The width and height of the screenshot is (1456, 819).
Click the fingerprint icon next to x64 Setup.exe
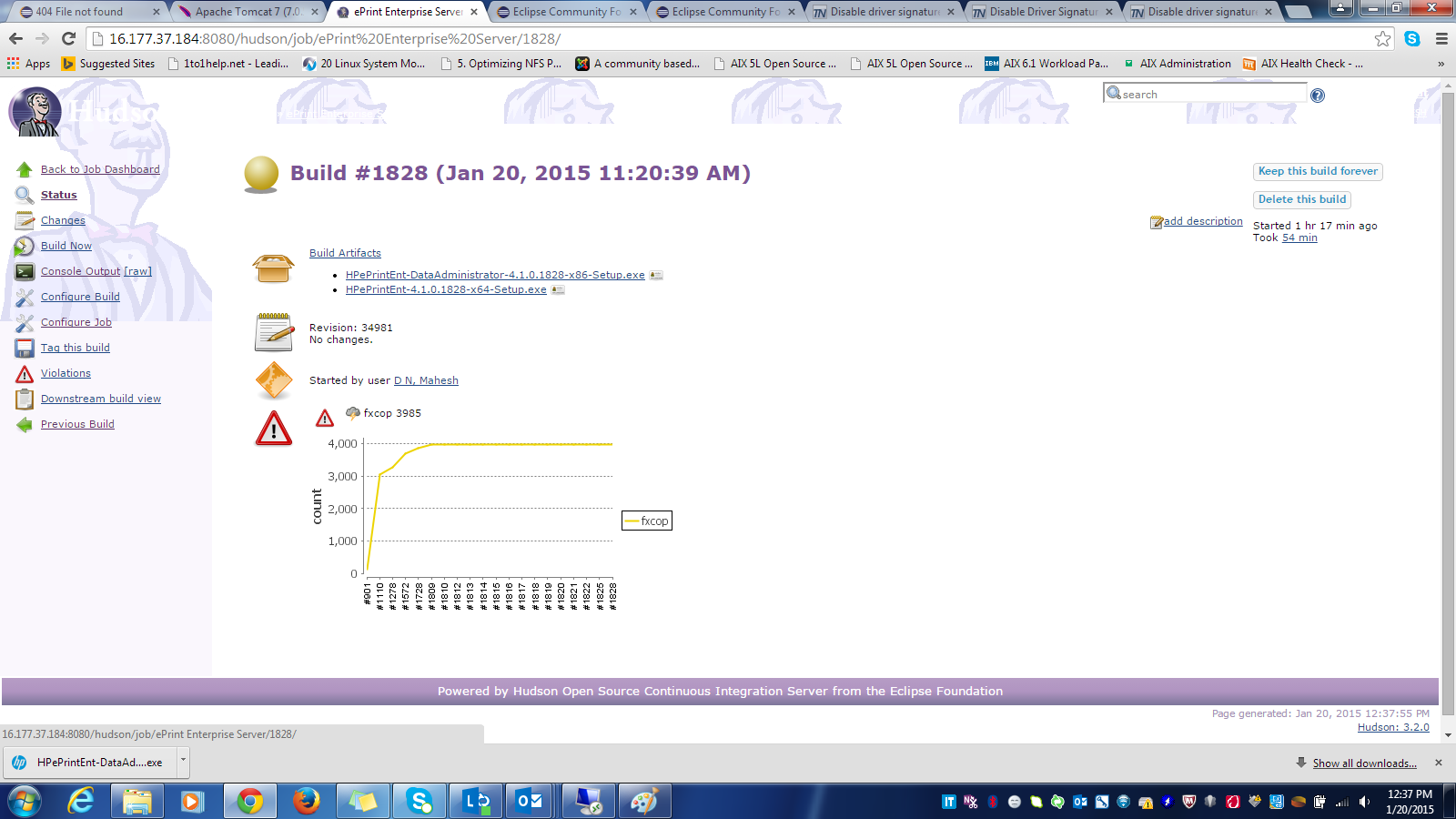pos(558,289)
